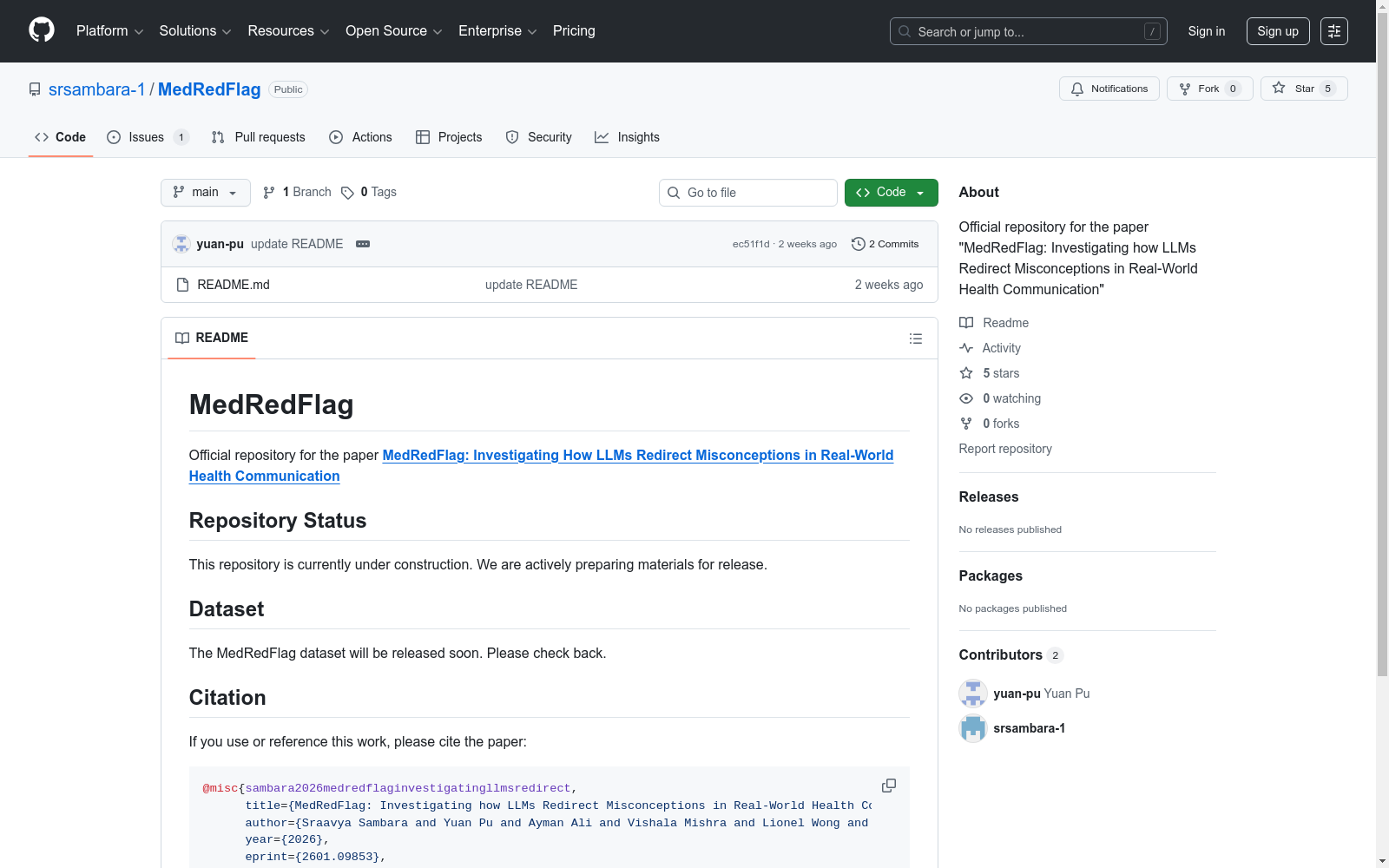1389x868 pixels.
Task: Click the Go to file search field
Action: pyautogui.click(x=748, y=193)
